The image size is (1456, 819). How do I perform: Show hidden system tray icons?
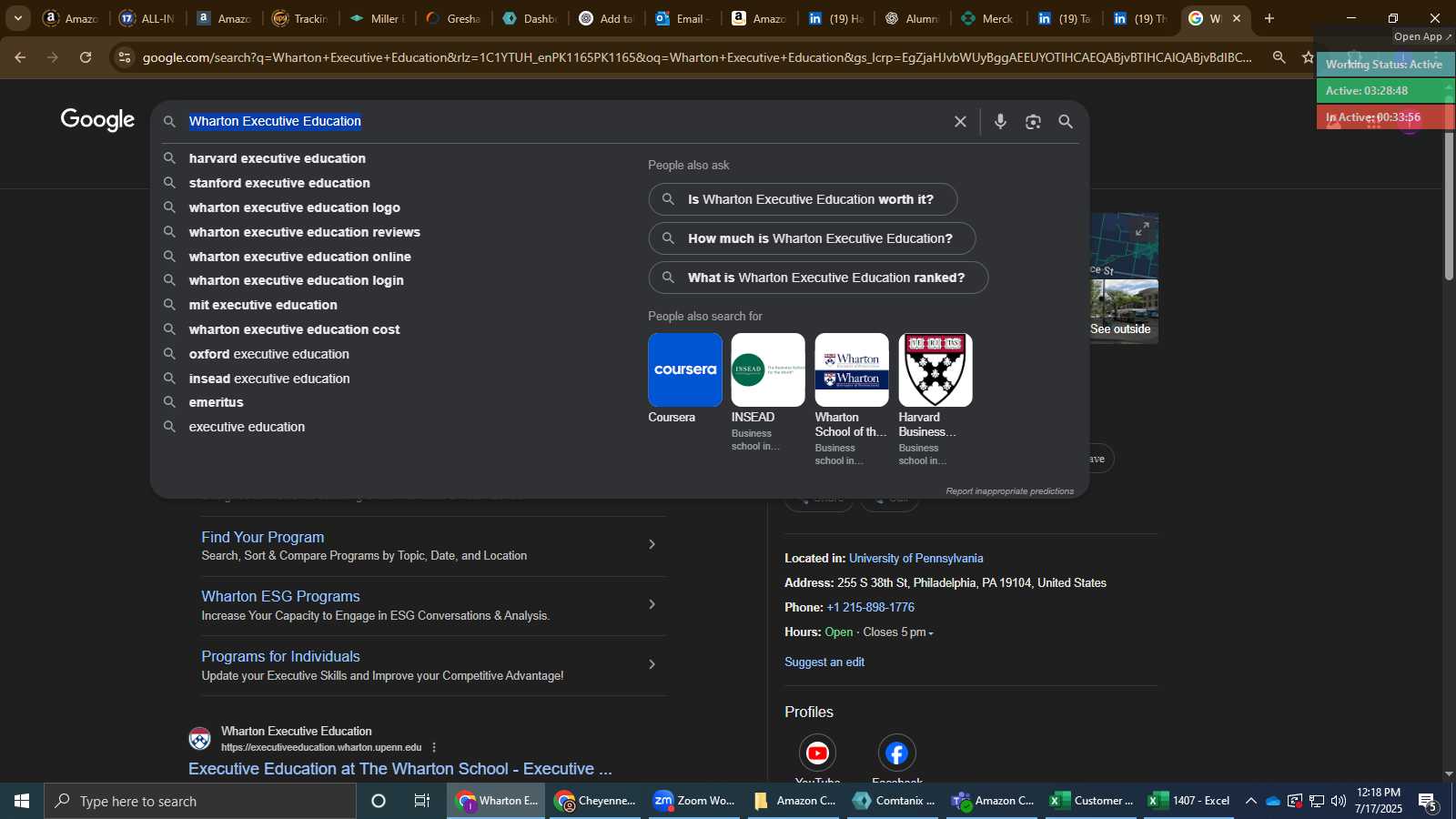(x=1251, y=801)
